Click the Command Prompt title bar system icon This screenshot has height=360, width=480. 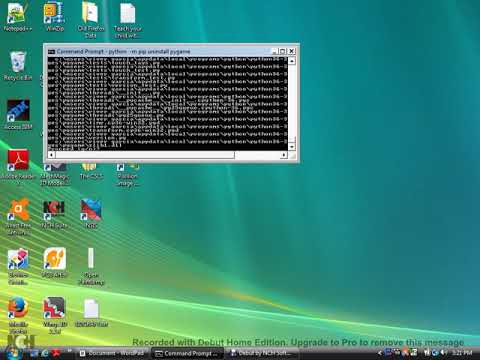coord(51,52)
